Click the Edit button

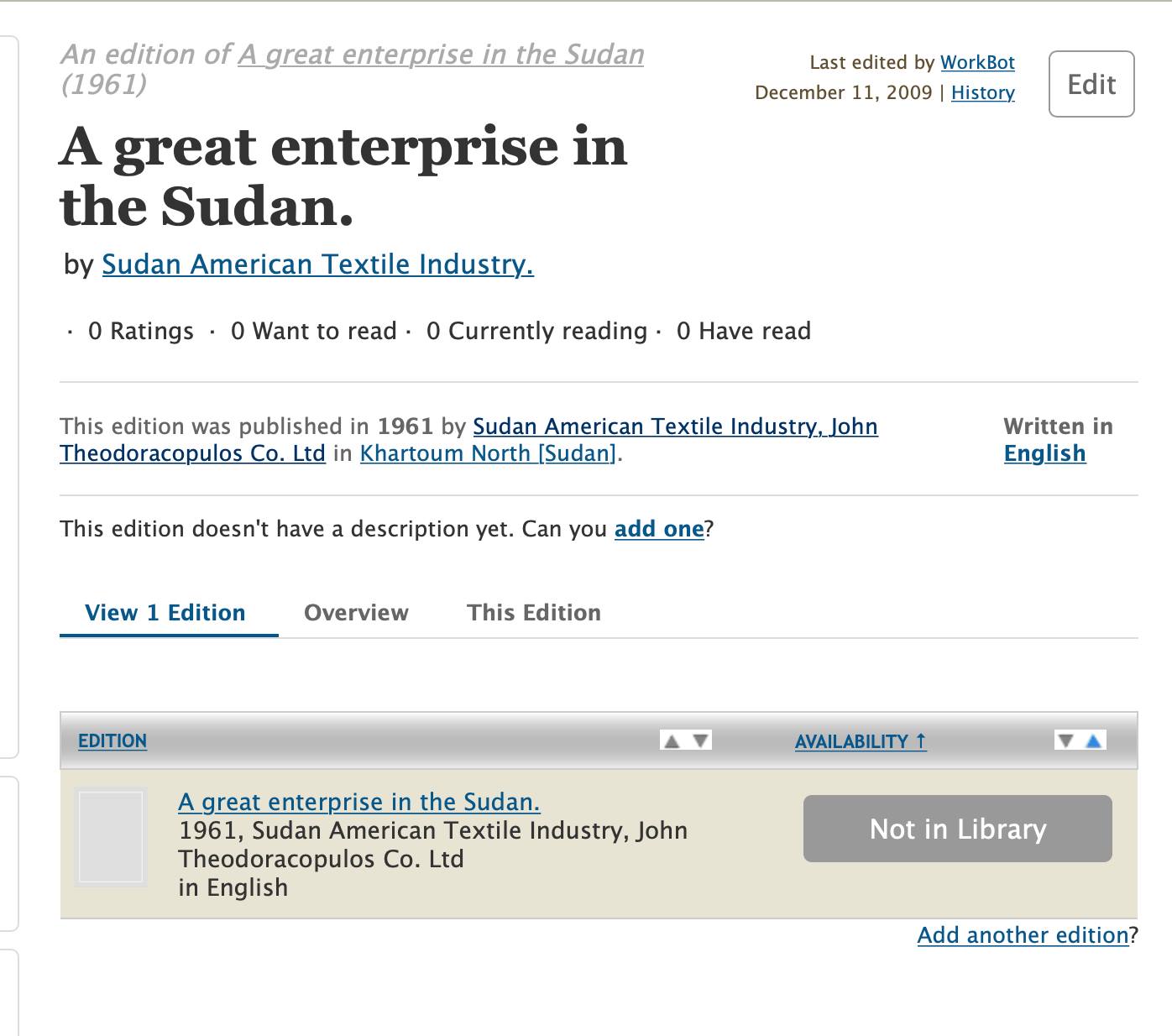pos(1091,84)
